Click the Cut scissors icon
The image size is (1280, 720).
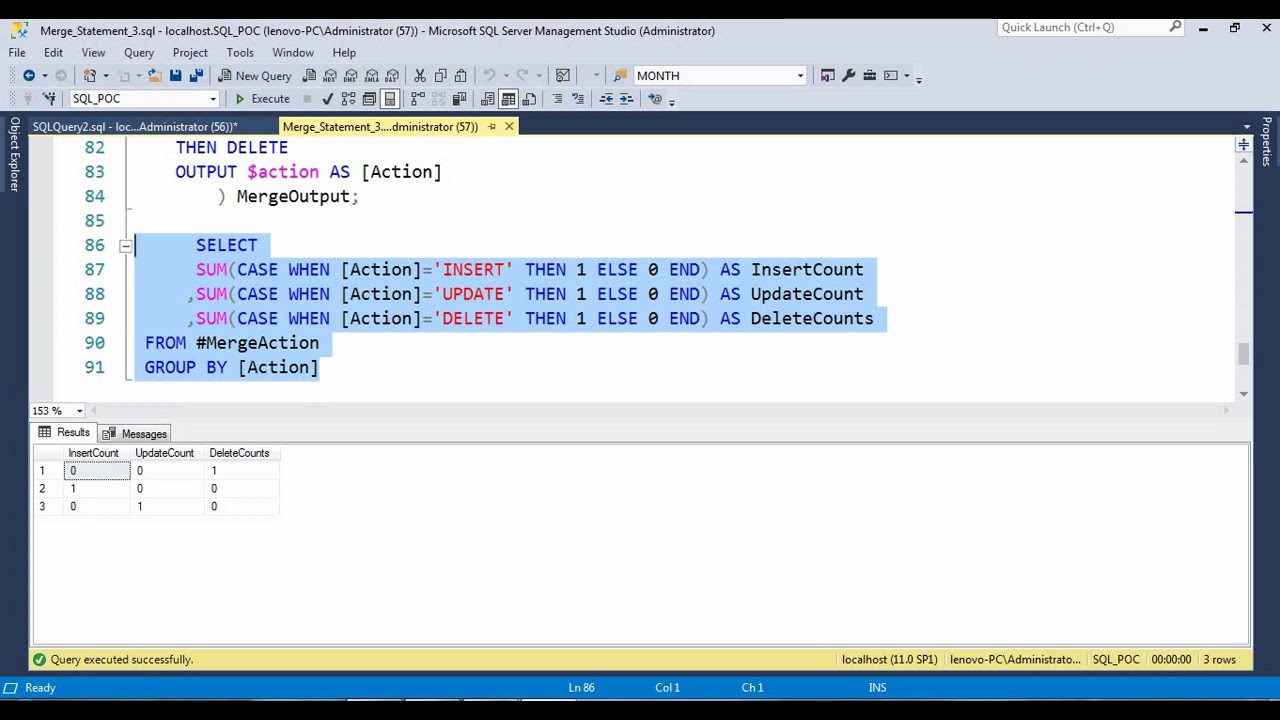420,75
